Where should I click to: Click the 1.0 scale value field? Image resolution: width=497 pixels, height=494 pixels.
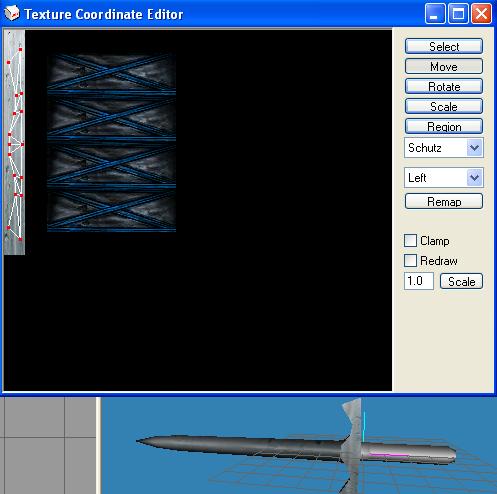(419, 281)
